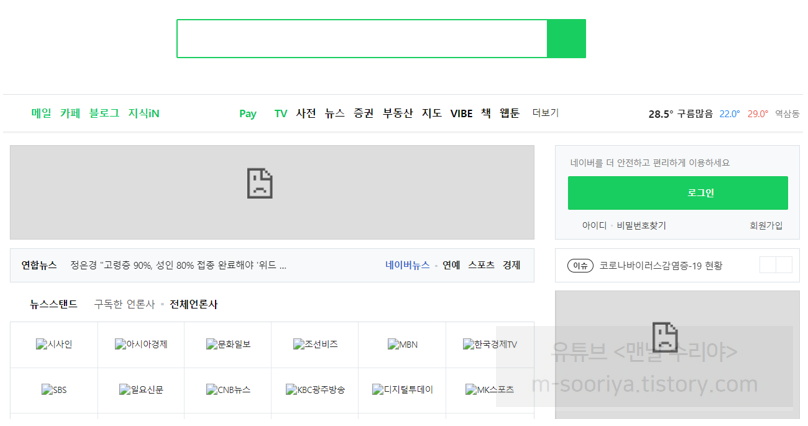Expand the 더보기 menu
The width and height of the screenshot is (808, 426).
(546, 113)
